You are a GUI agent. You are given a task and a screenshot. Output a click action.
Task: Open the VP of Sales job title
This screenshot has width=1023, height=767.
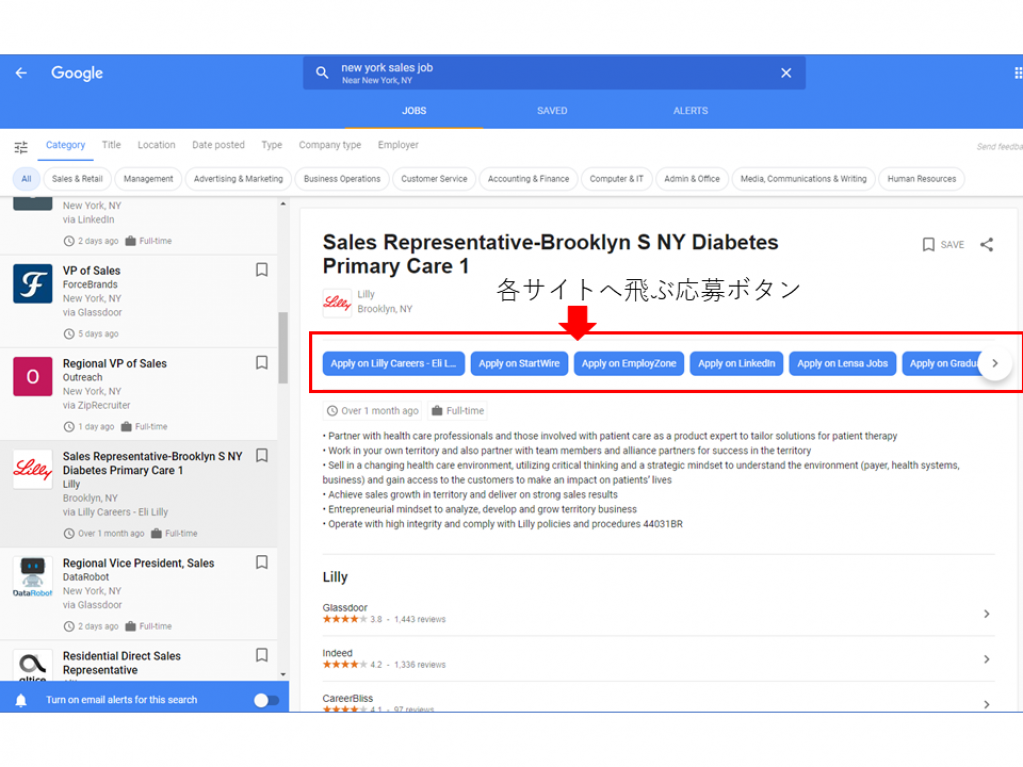[x=91, y=270]
